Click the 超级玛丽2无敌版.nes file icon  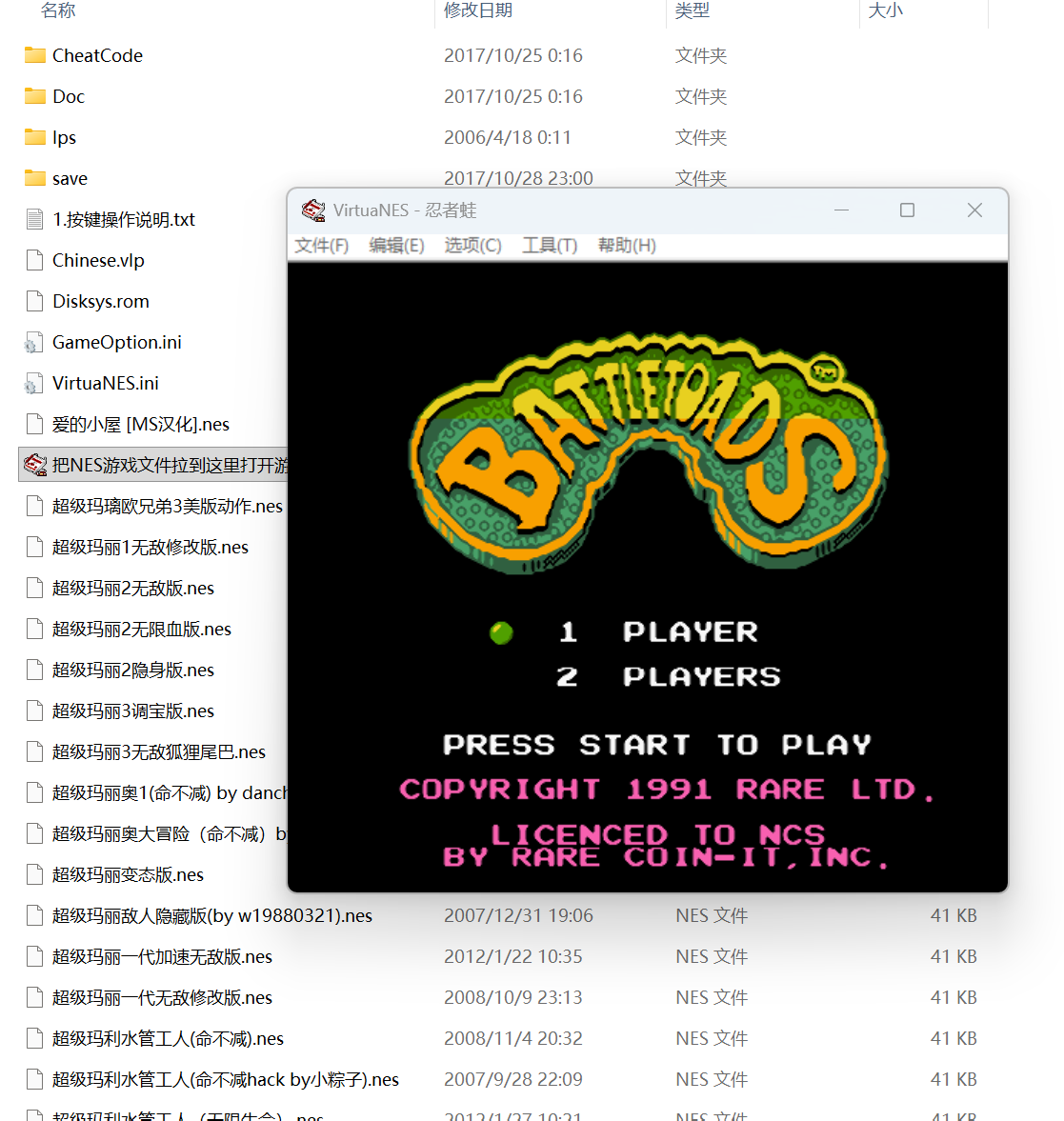pyautogui.click(x=34, y=588)
